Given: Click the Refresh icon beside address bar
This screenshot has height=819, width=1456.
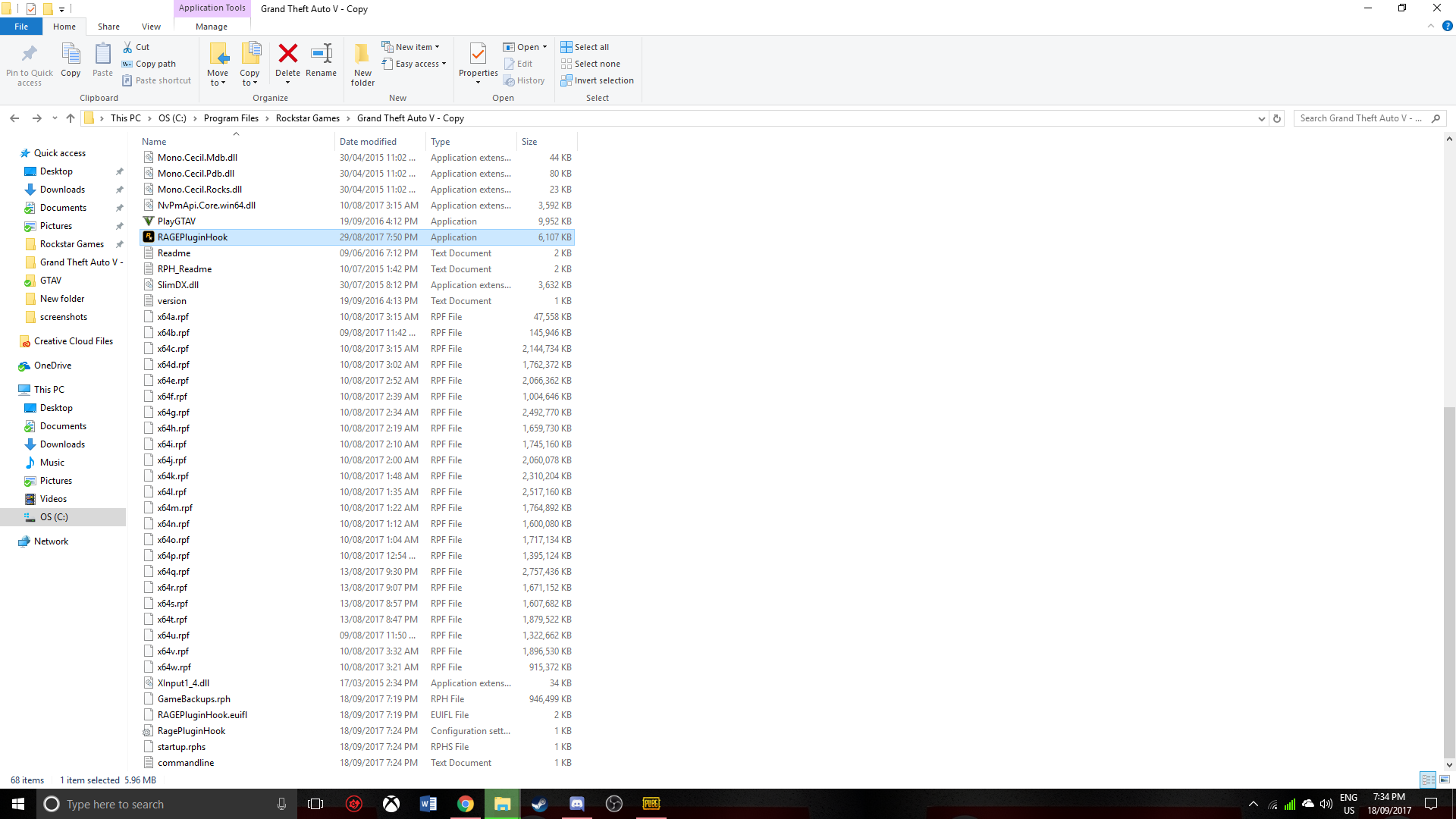Looking at the screenshot, I should (1277, 118).
